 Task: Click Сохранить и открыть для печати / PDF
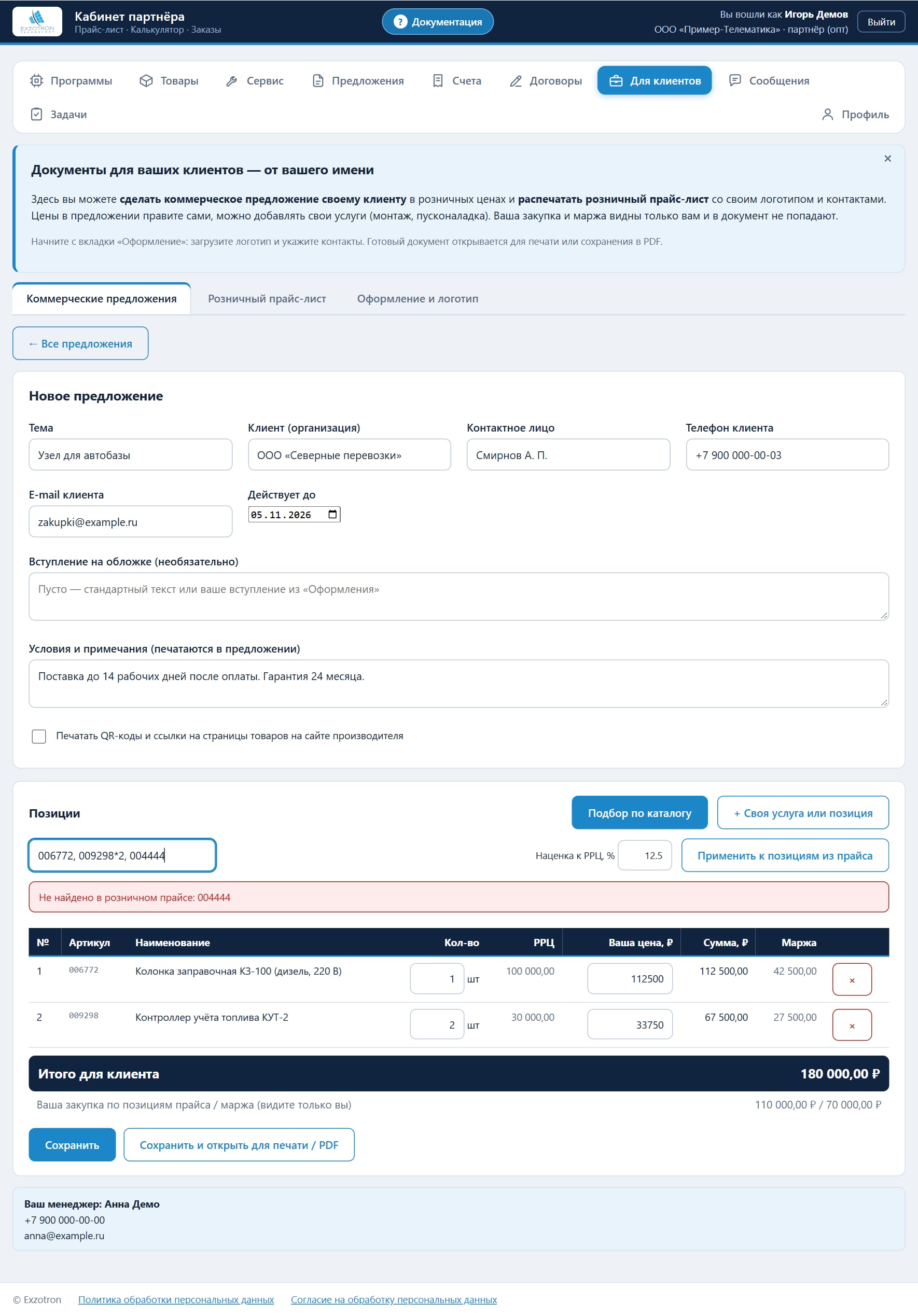tap(239, 1145)
